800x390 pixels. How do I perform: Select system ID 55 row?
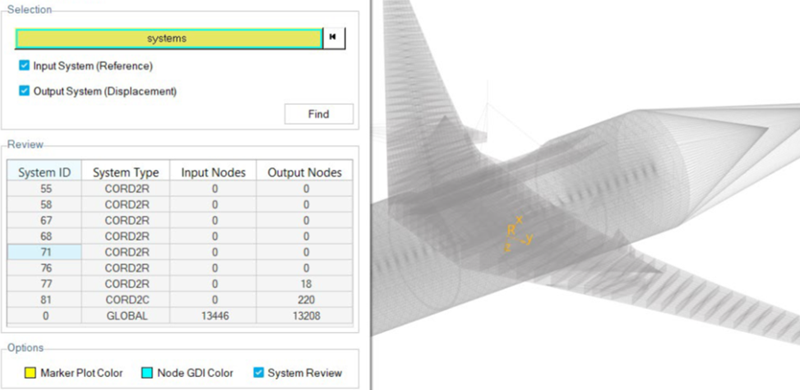tap(180, 189)
